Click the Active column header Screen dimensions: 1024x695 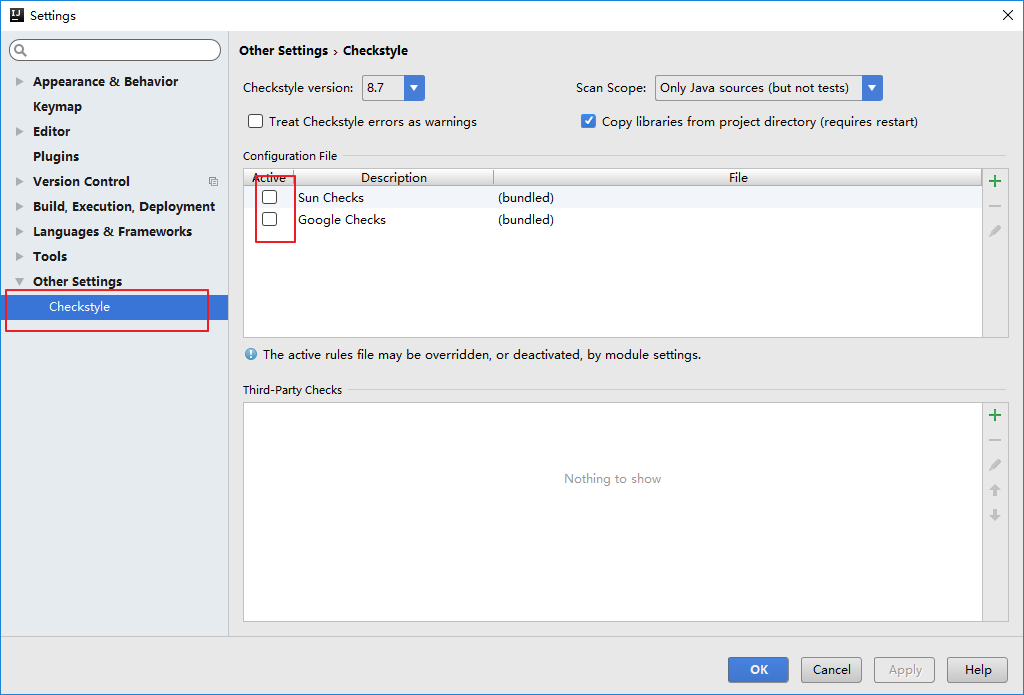click(269, 178)
